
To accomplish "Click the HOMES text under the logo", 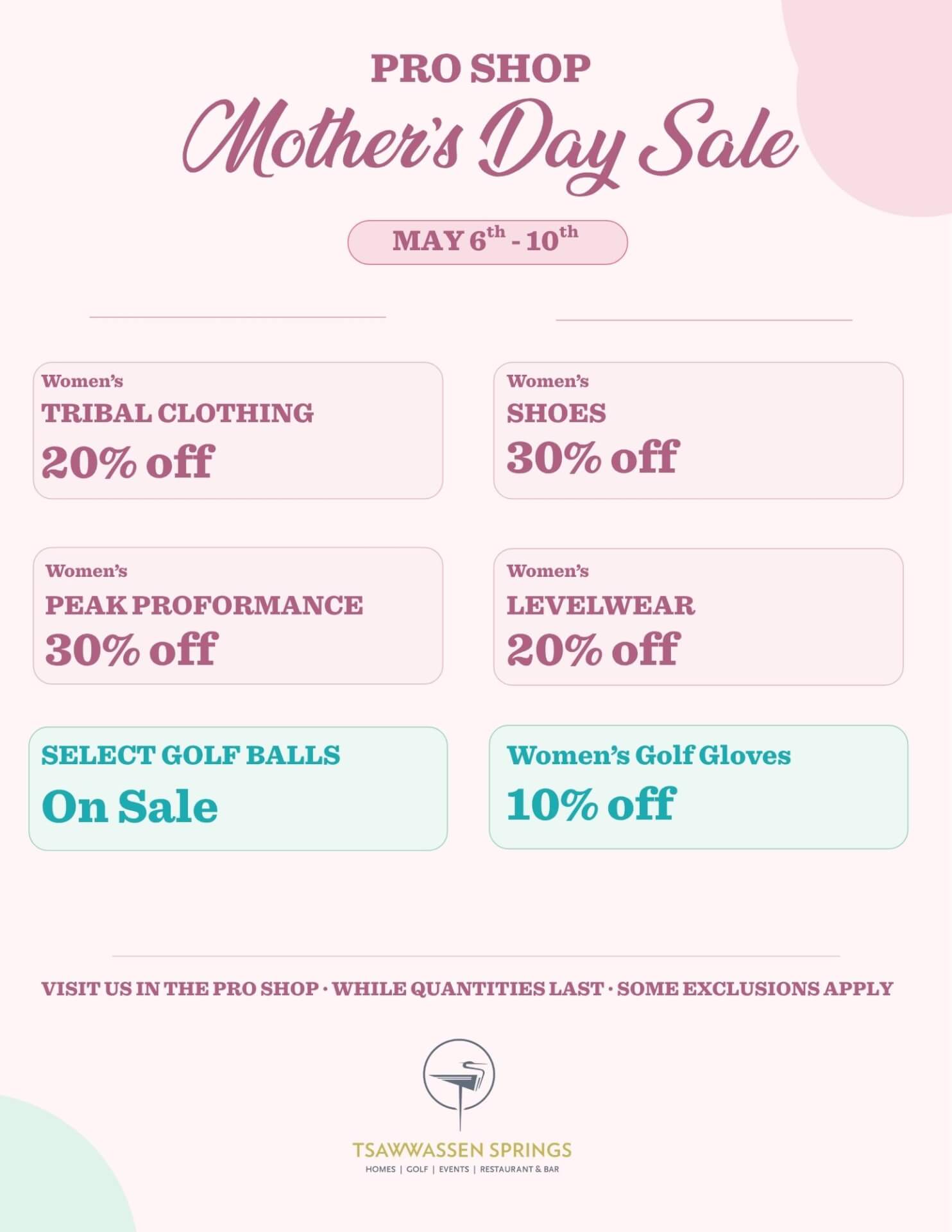I will coord(380,1169).
